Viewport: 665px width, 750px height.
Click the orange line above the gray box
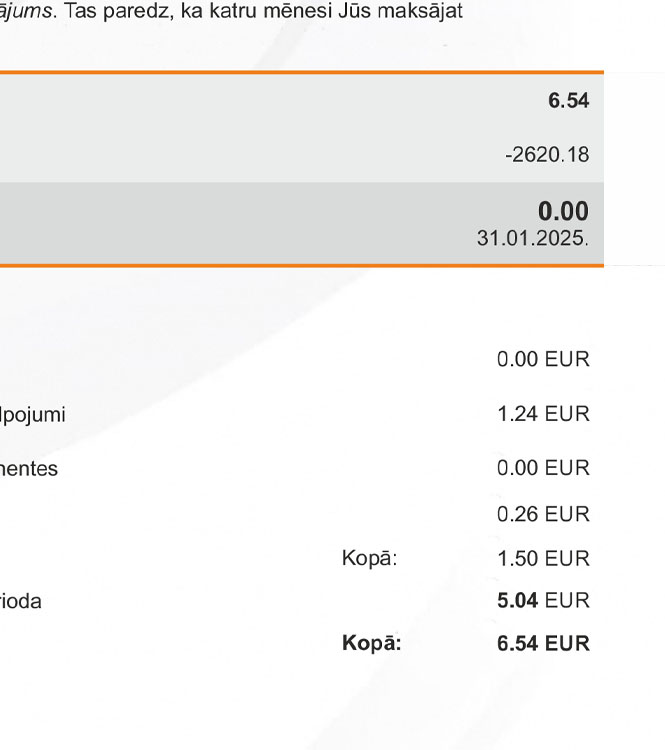(300, 72)
